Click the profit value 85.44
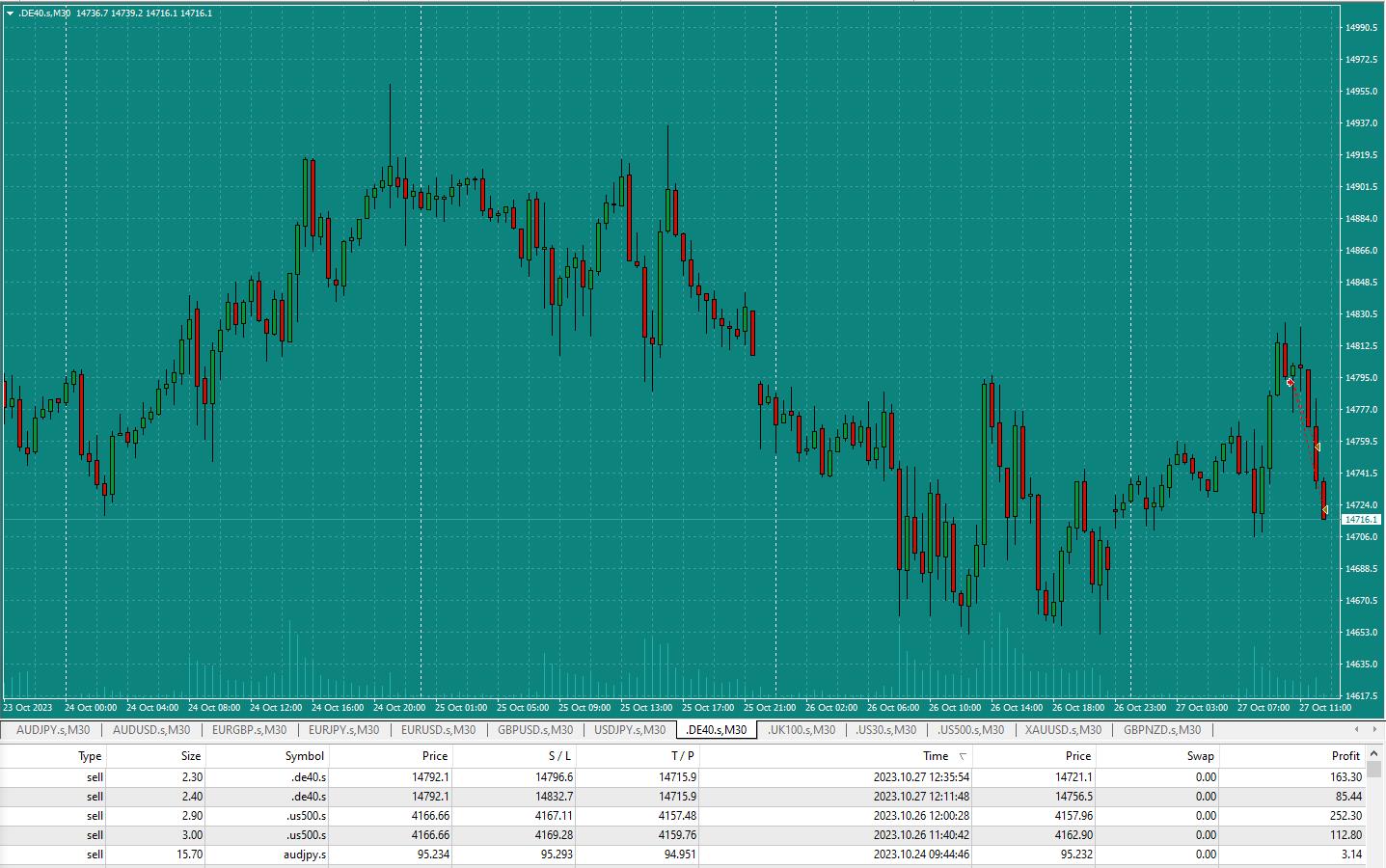 pos(1348,797)
